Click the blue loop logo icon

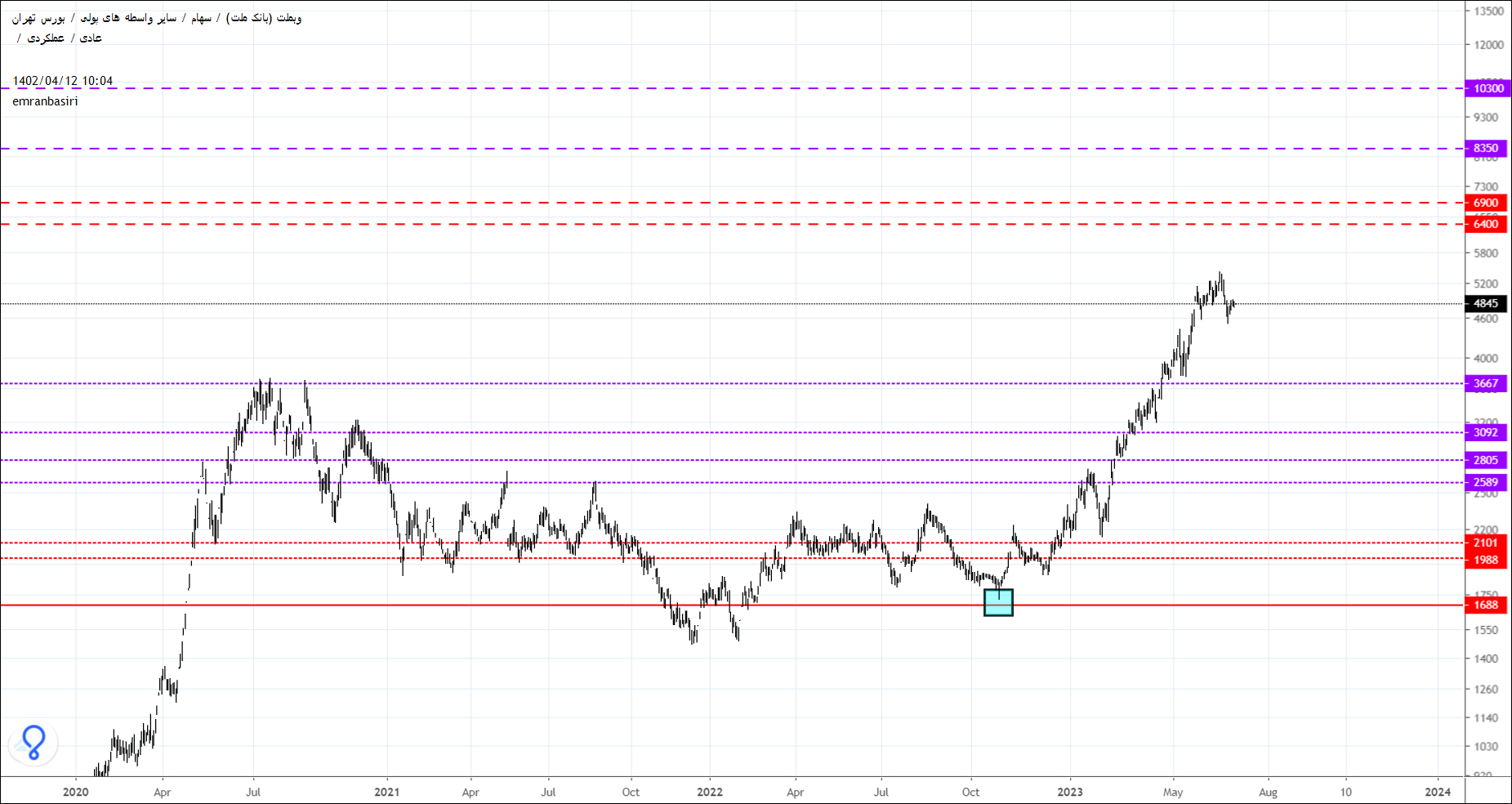[33, 742]
